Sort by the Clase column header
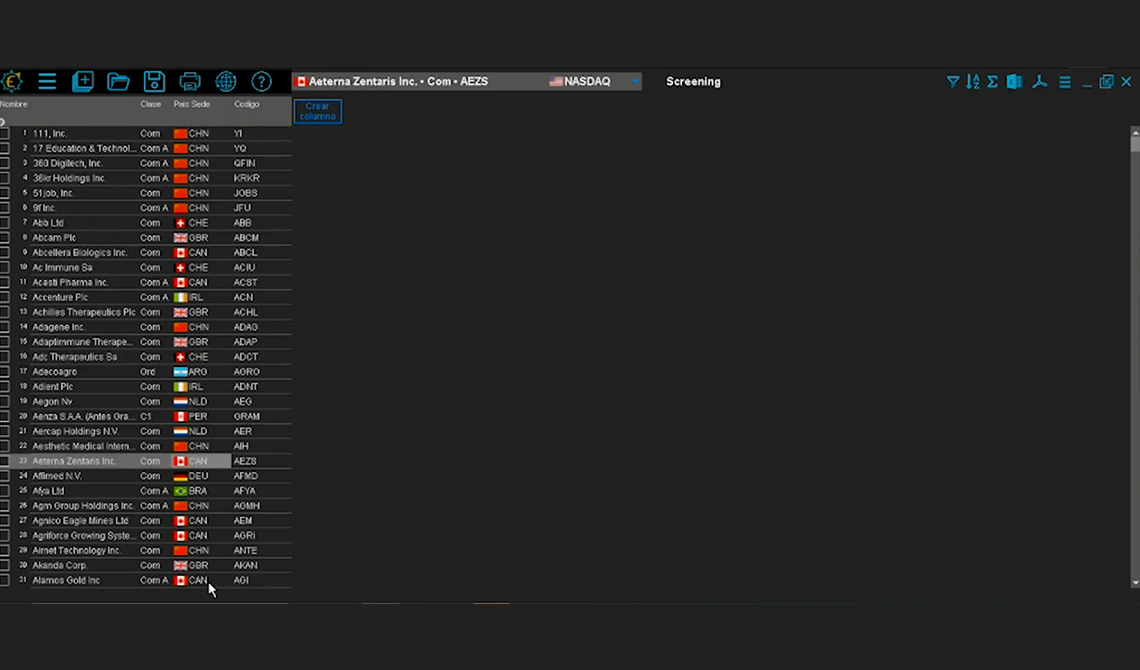The image size is (1140, 670). [150, 104]
